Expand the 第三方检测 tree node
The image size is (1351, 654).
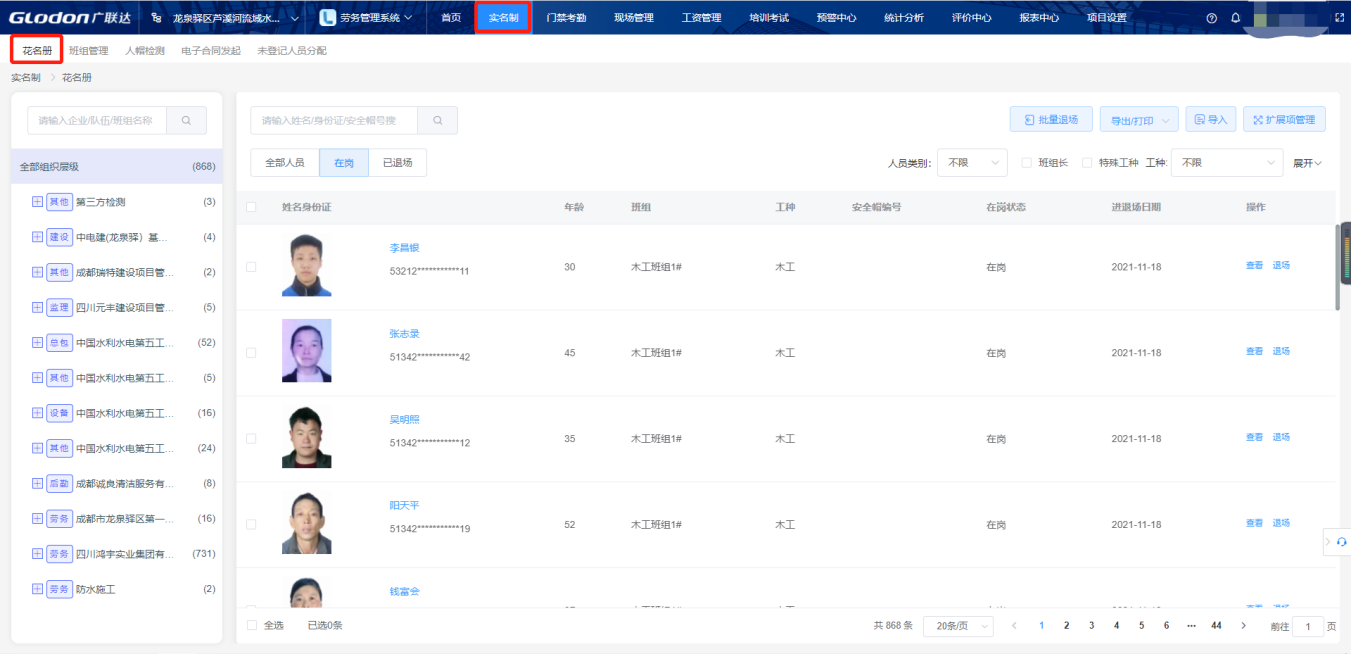coord(38,202)
